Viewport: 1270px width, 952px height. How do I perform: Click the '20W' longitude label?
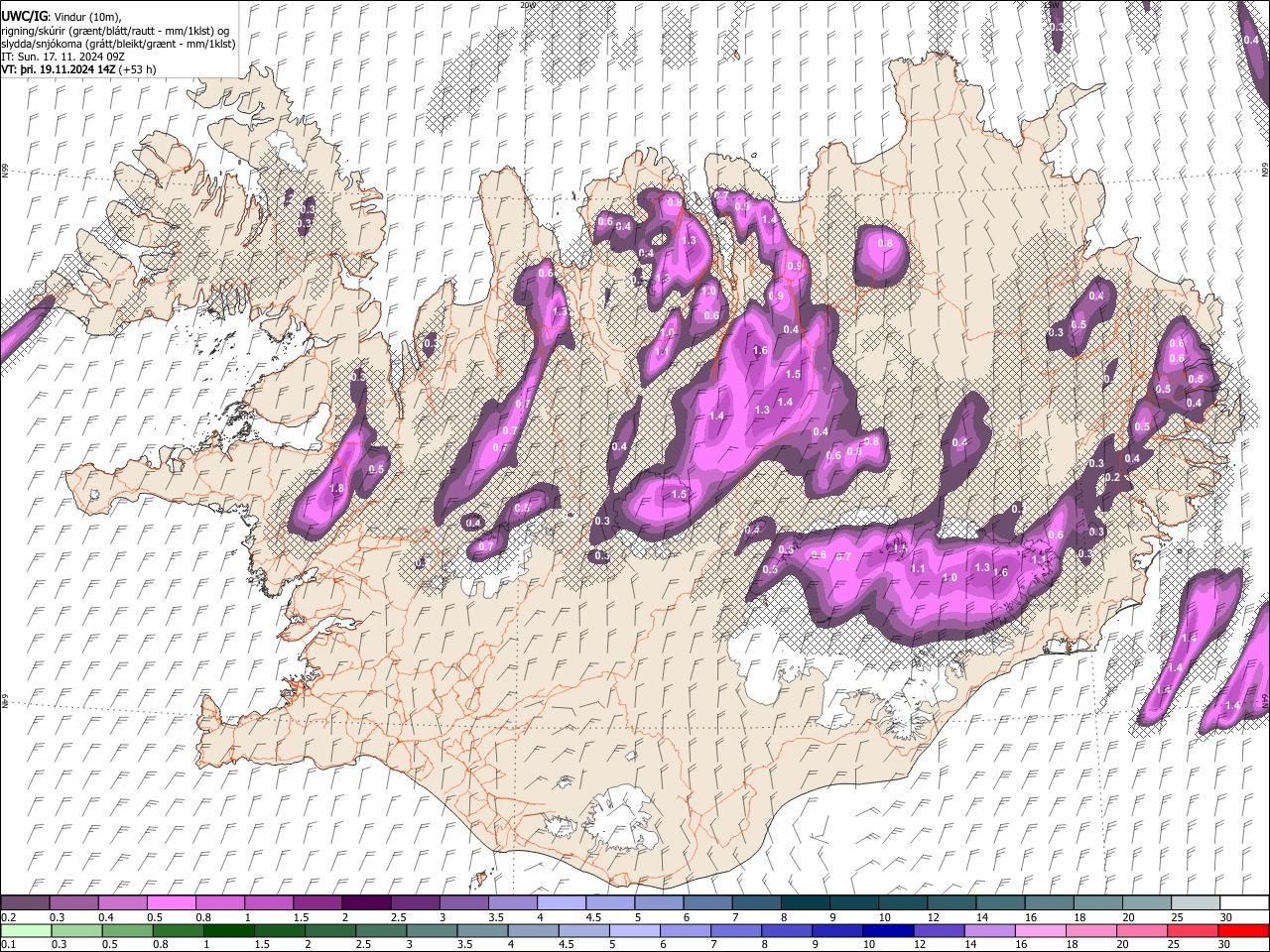click(529, 5)
